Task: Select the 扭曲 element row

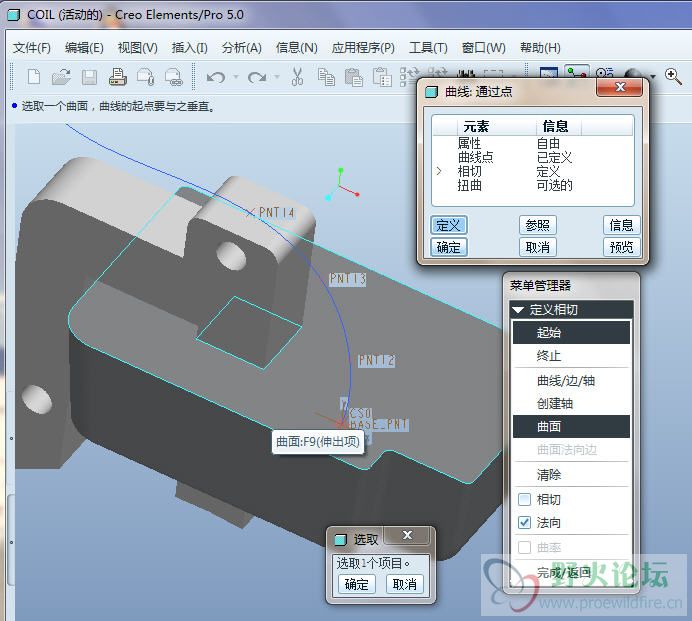Action: coord(533,186)
